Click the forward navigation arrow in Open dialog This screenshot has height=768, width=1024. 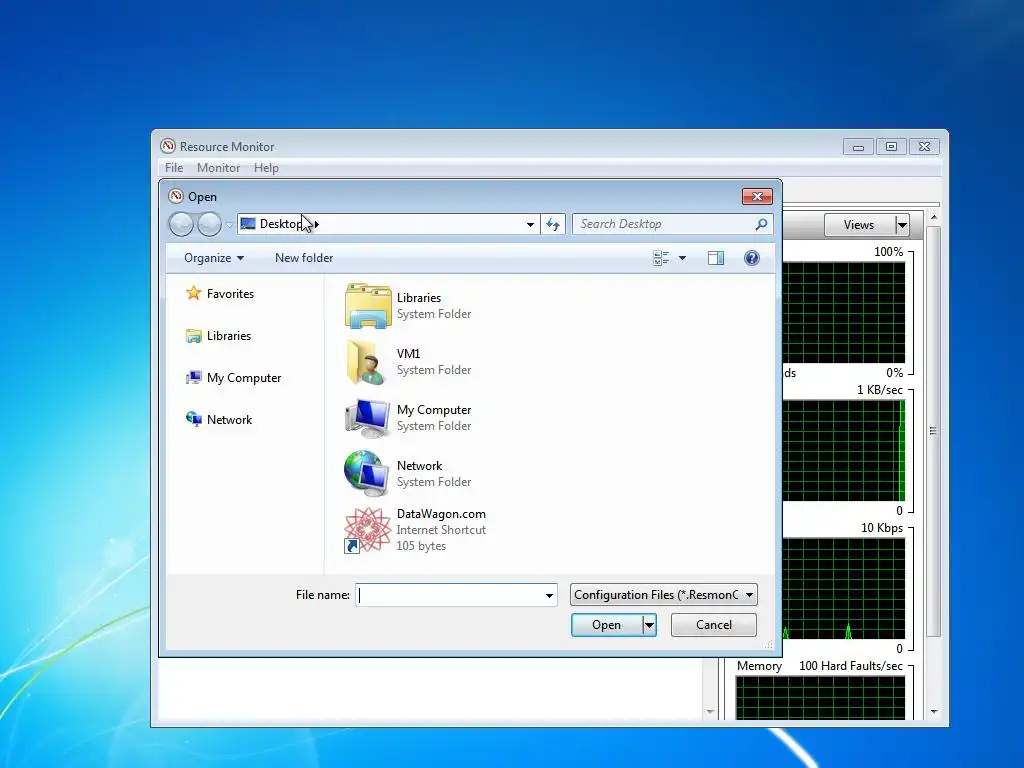click(209, 224)
